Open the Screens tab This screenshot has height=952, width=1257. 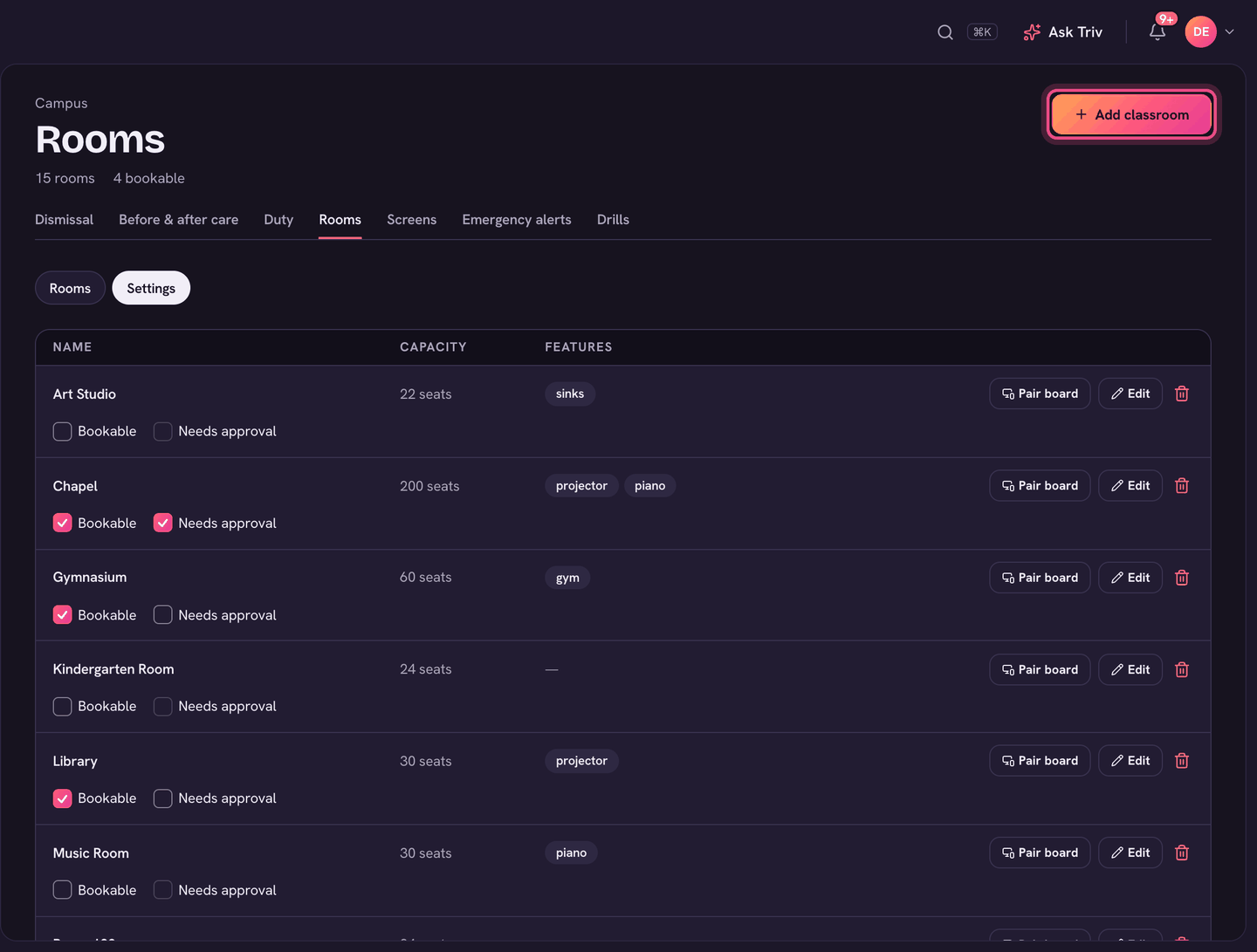pos(412,220)
